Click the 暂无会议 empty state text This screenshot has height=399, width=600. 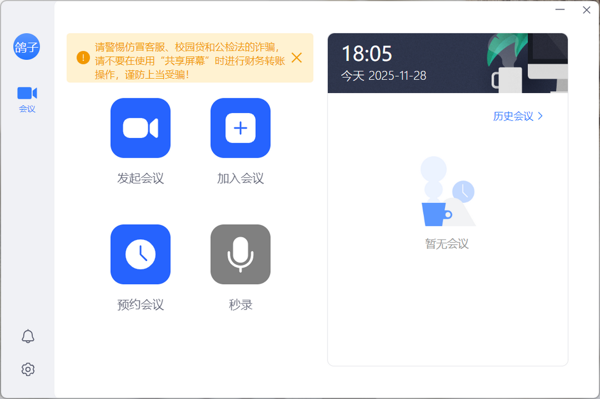[x=447, y=244]
